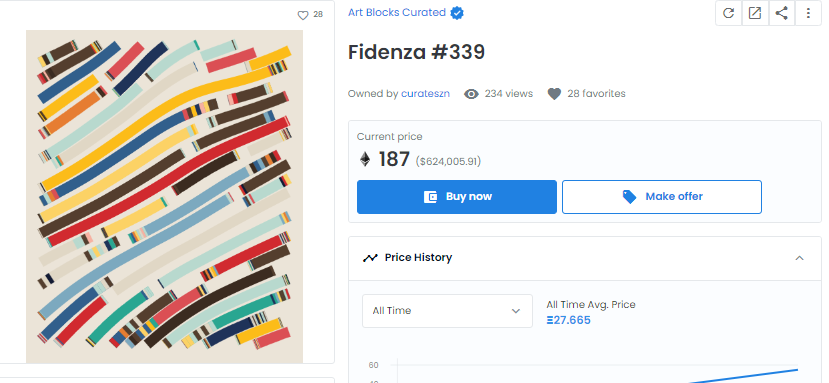This screenshot has height=383, width=829.
Task: Click the Make offer button
Action: click(x=662, y=197)
